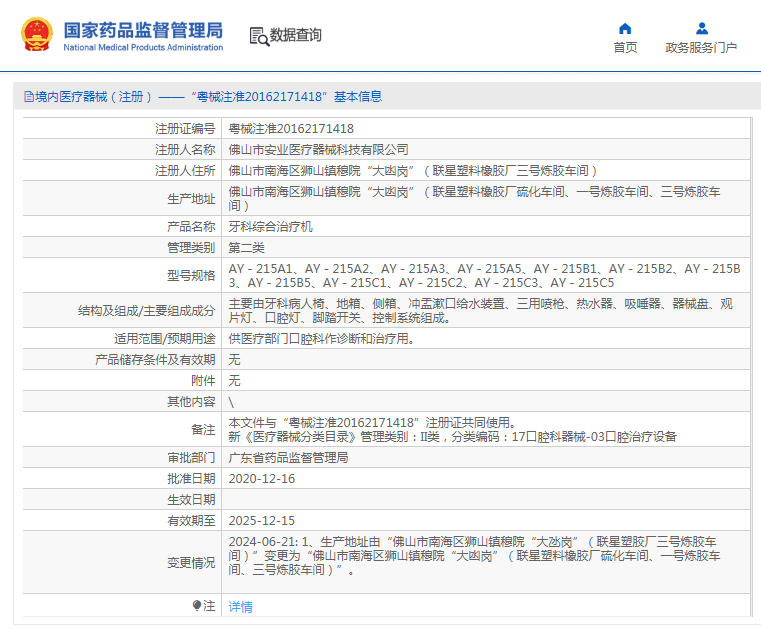The width and height of the screenshot is (761, 630).
Task: Select registration number 粤械注准20162171418 value cell
Action: [x=486, y=129]
